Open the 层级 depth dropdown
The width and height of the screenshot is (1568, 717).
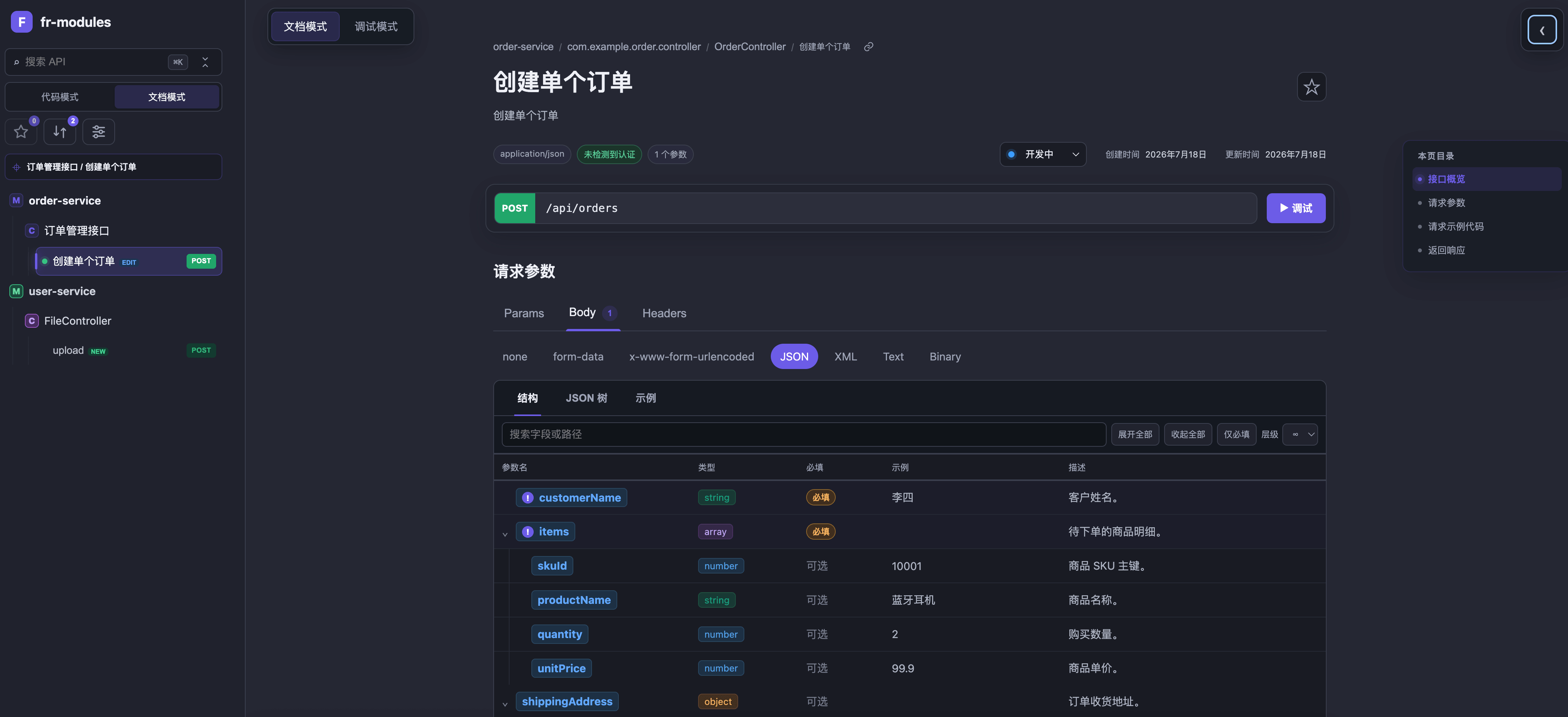[x=1299, y=435]
